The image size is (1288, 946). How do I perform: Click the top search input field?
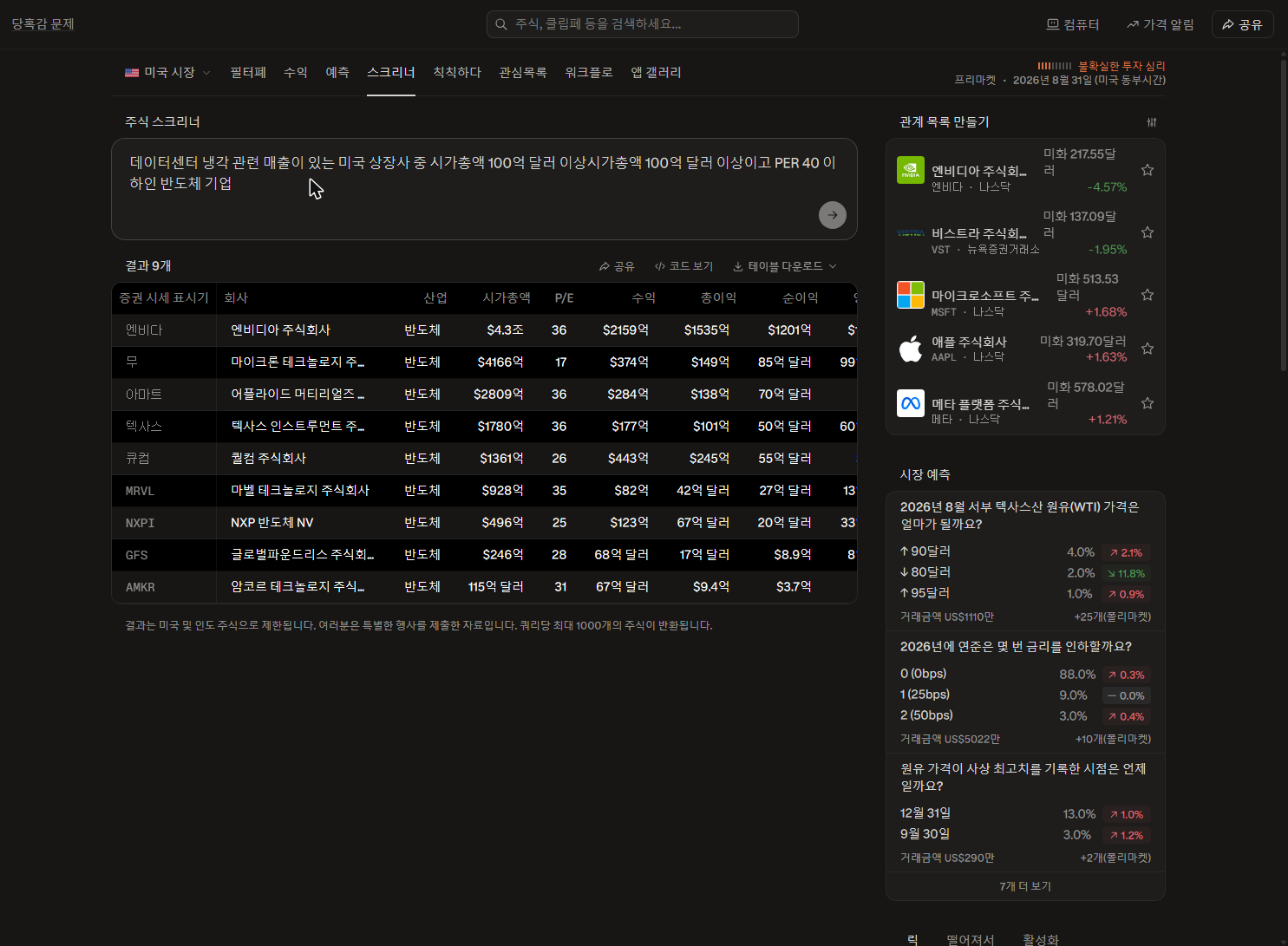(x=642, y=24)
